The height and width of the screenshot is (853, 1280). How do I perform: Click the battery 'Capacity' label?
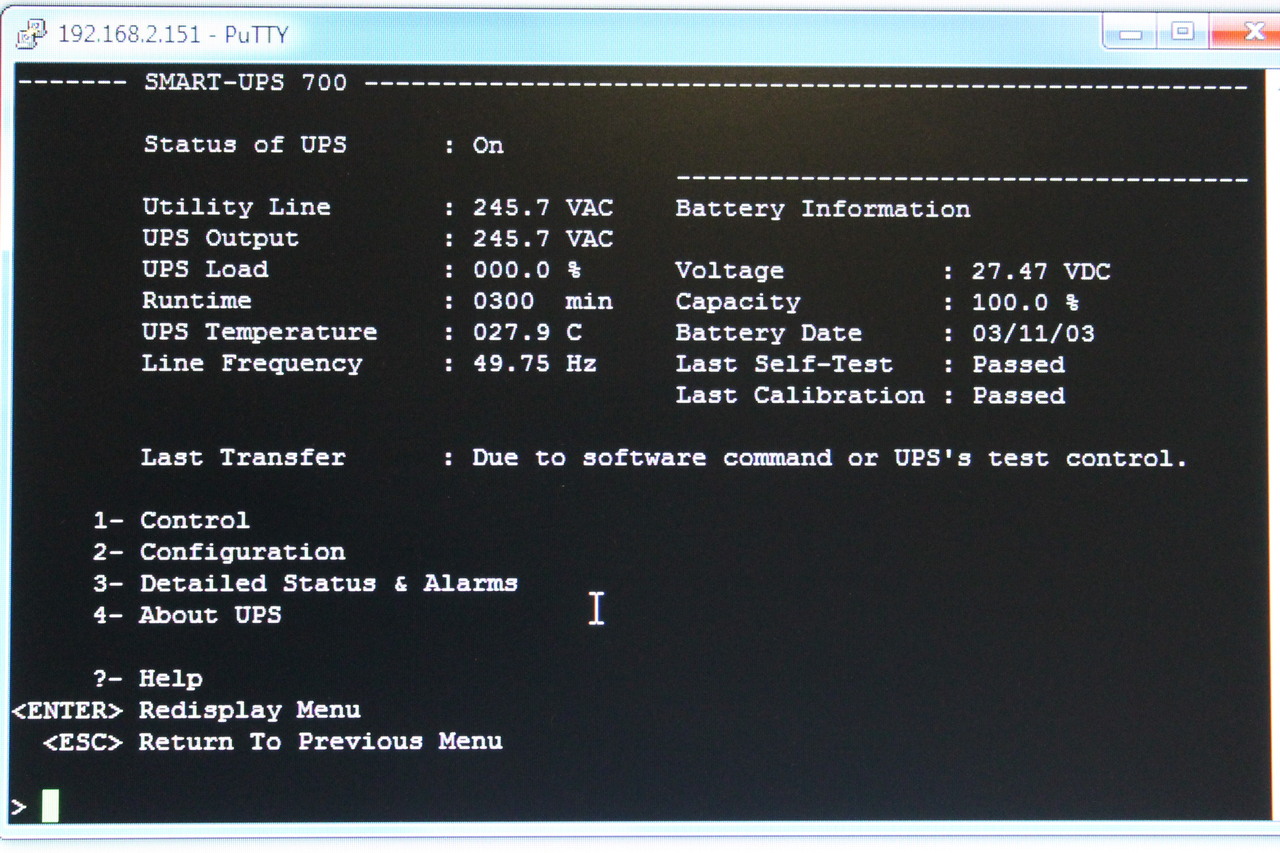coord(738,302)
